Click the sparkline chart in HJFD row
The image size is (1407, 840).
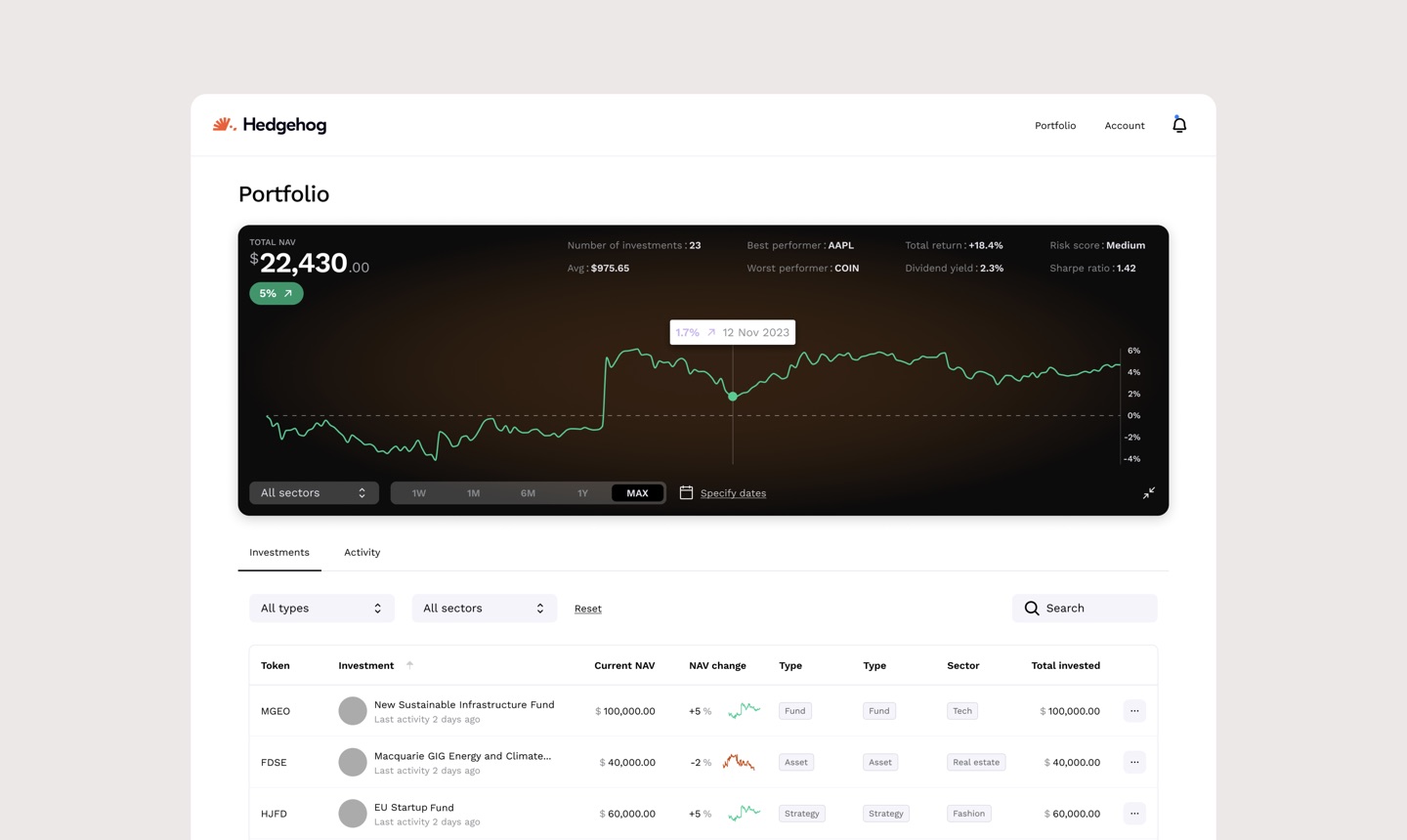click(745, 813)
